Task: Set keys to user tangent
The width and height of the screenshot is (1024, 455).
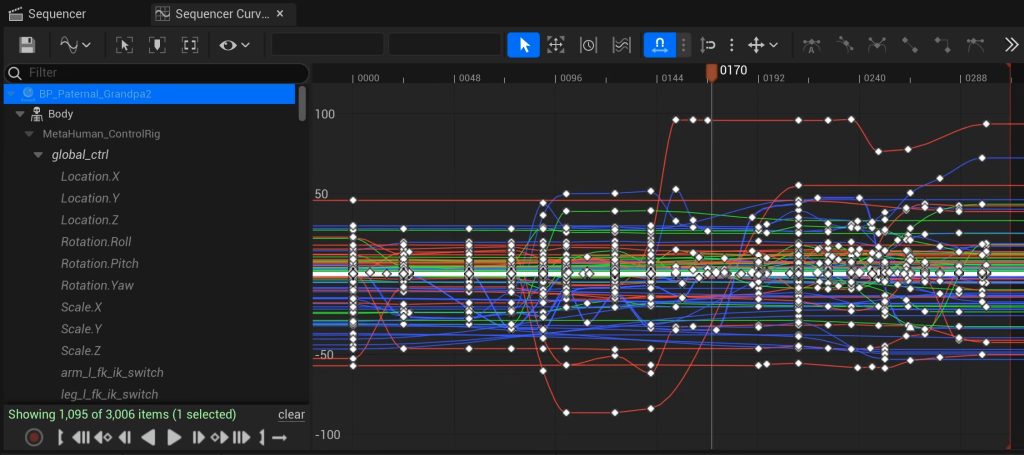Action: pyautogui.click(x=844, y=45)
